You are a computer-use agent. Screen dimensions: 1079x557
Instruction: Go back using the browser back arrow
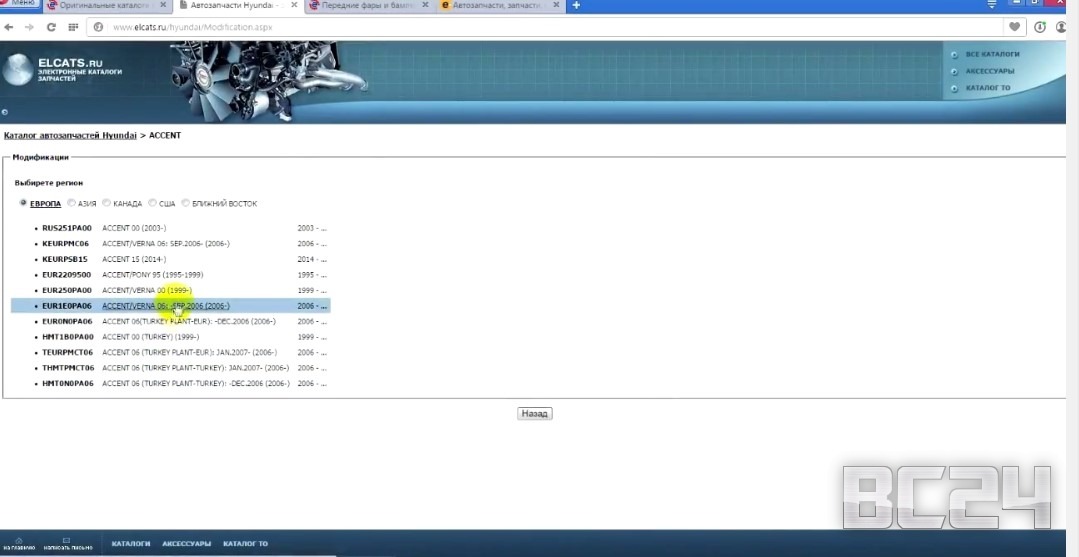tap(9, 27)
